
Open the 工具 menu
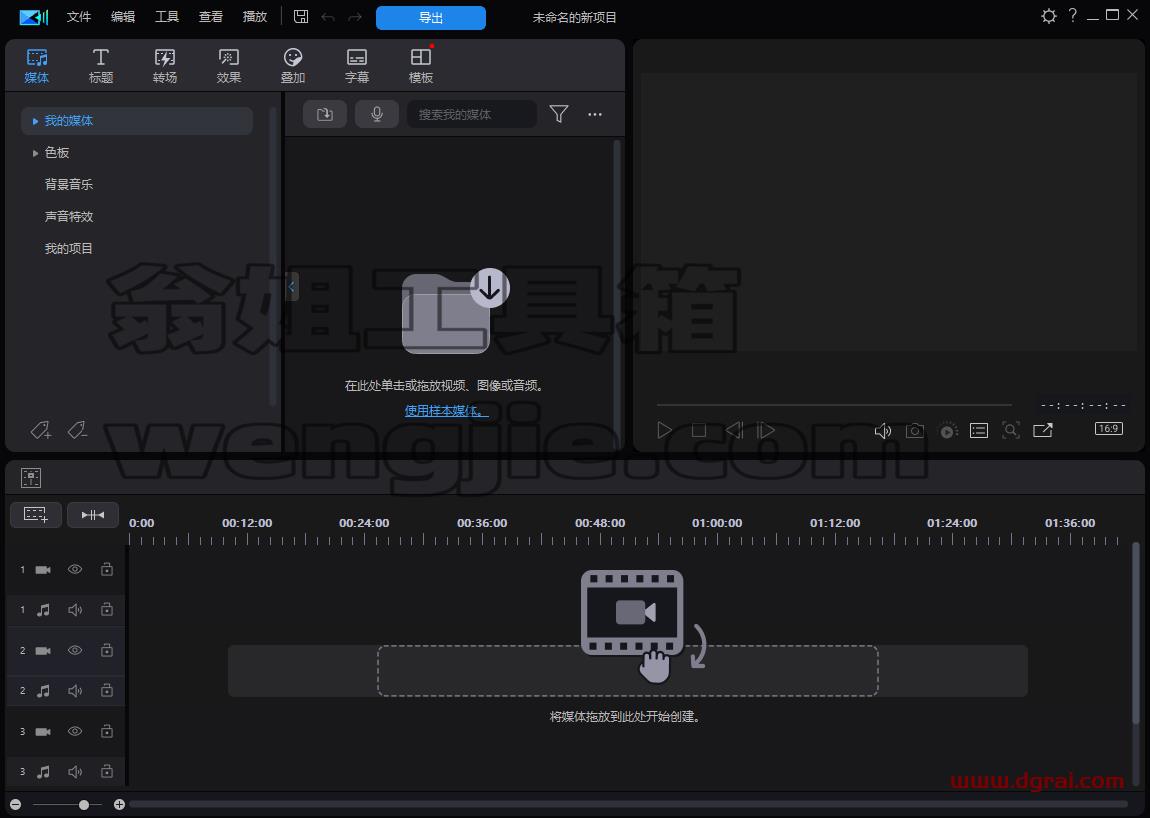click(166, 17)
